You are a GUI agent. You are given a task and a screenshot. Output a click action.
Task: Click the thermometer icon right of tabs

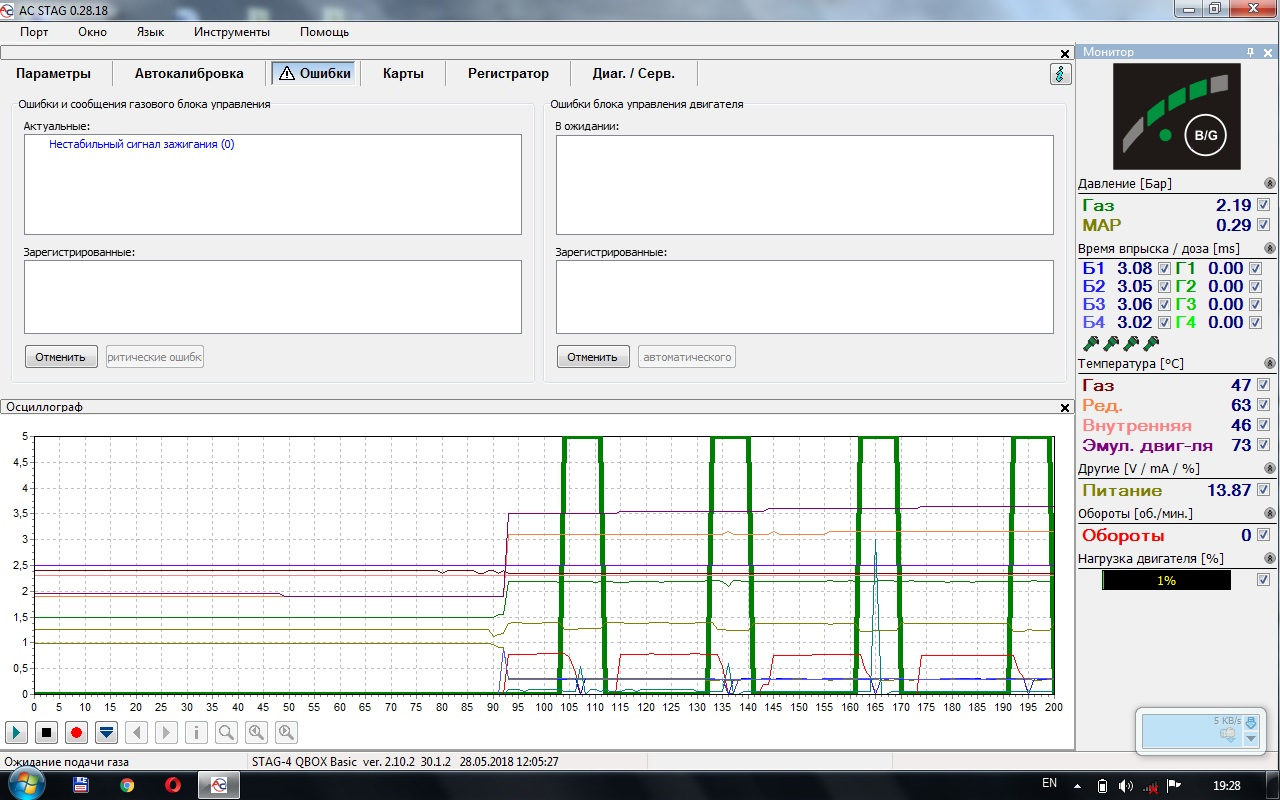tap(1060, 74)
